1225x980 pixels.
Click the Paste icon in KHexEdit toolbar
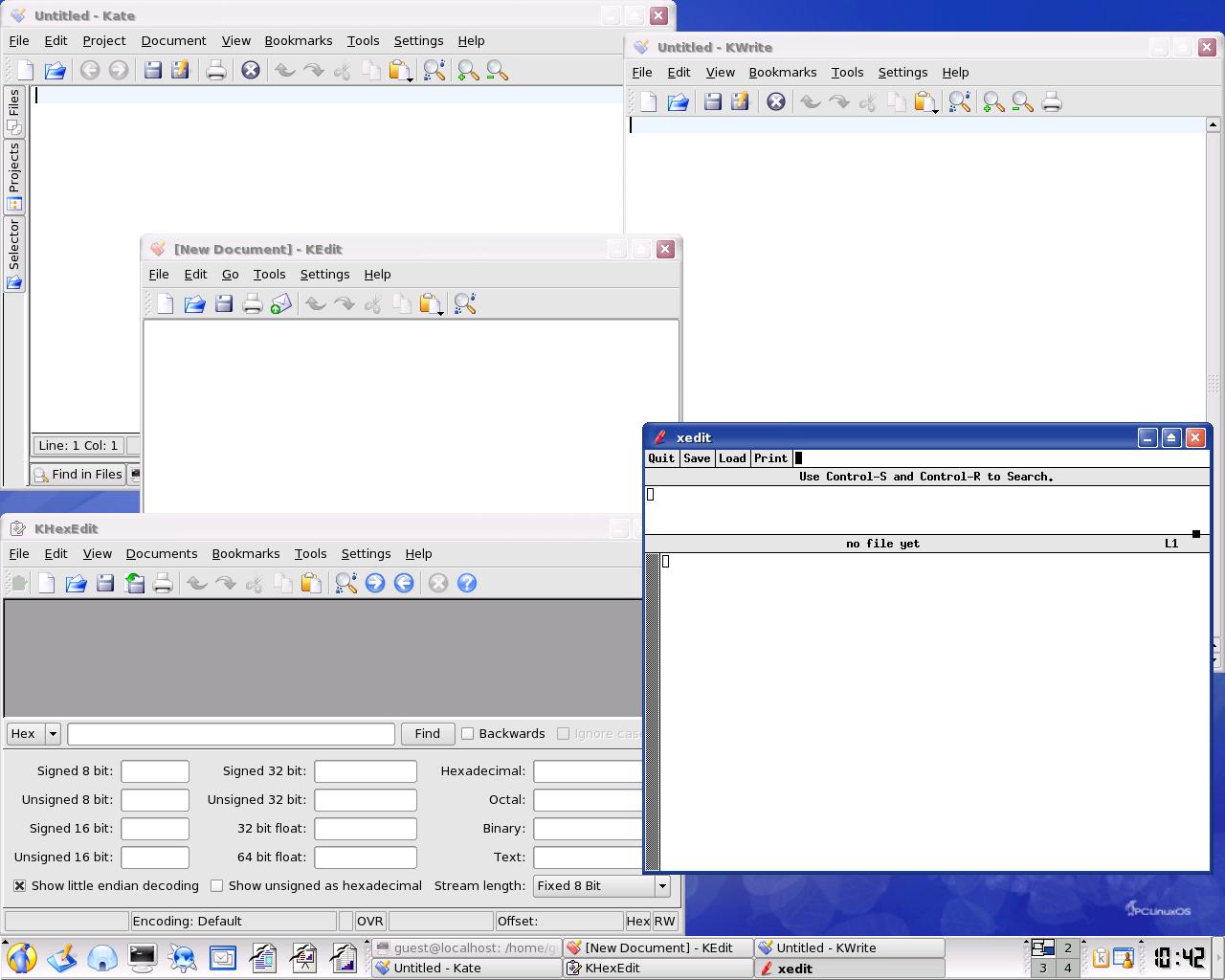(311, 583)
